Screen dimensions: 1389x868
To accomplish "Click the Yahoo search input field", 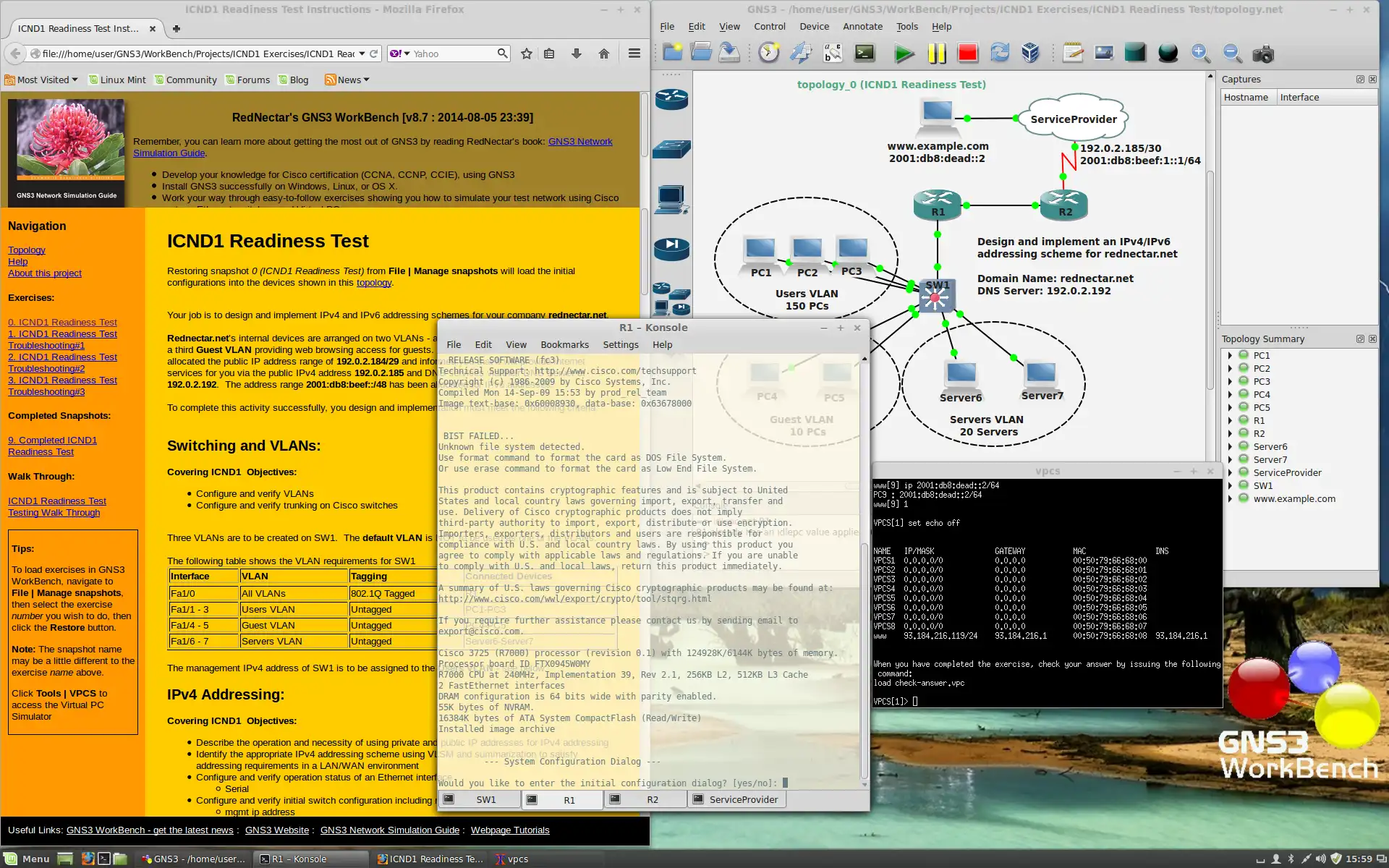I will click(454, 53).
